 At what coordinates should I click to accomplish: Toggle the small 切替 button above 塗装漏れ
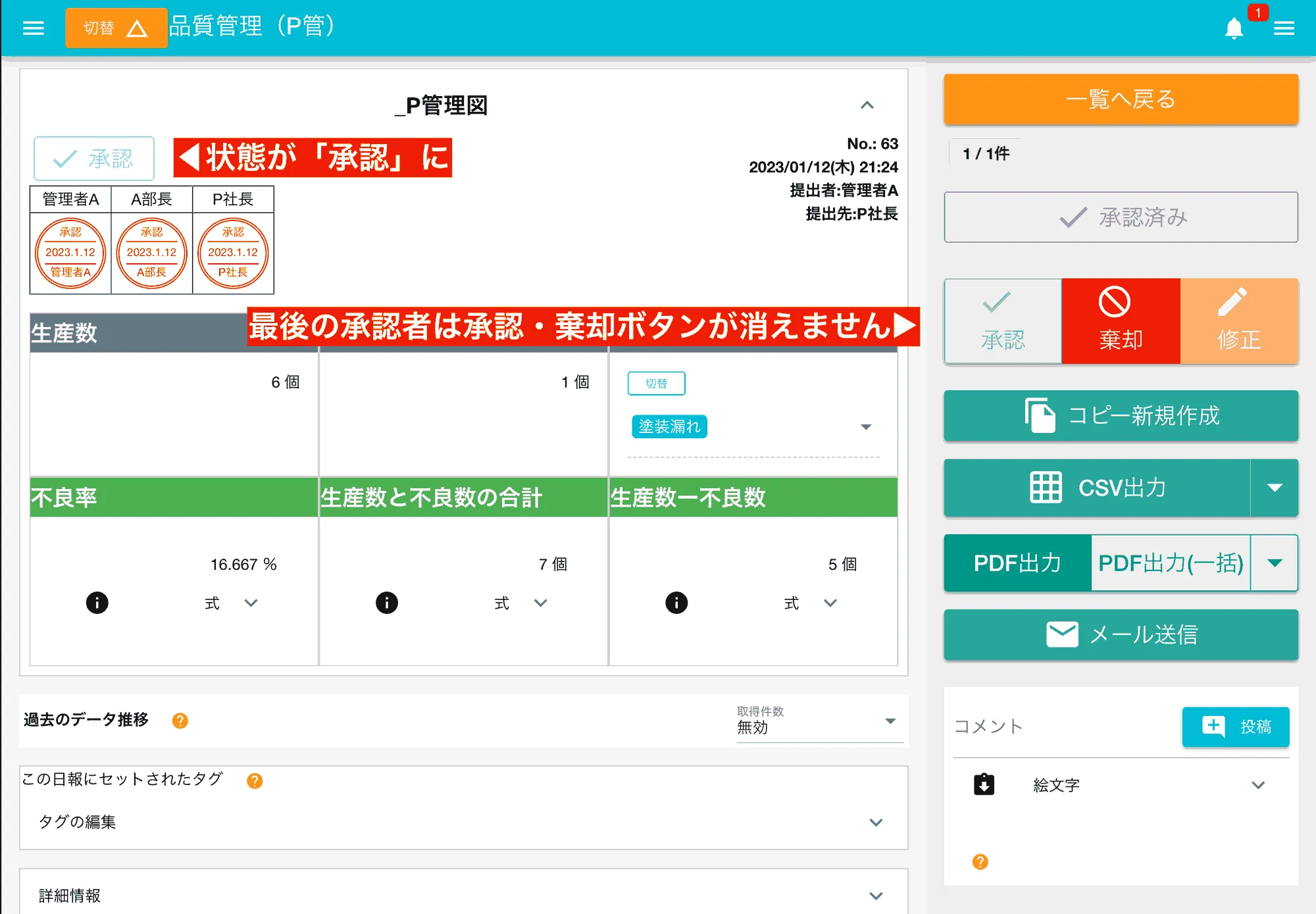coord(656,383)
